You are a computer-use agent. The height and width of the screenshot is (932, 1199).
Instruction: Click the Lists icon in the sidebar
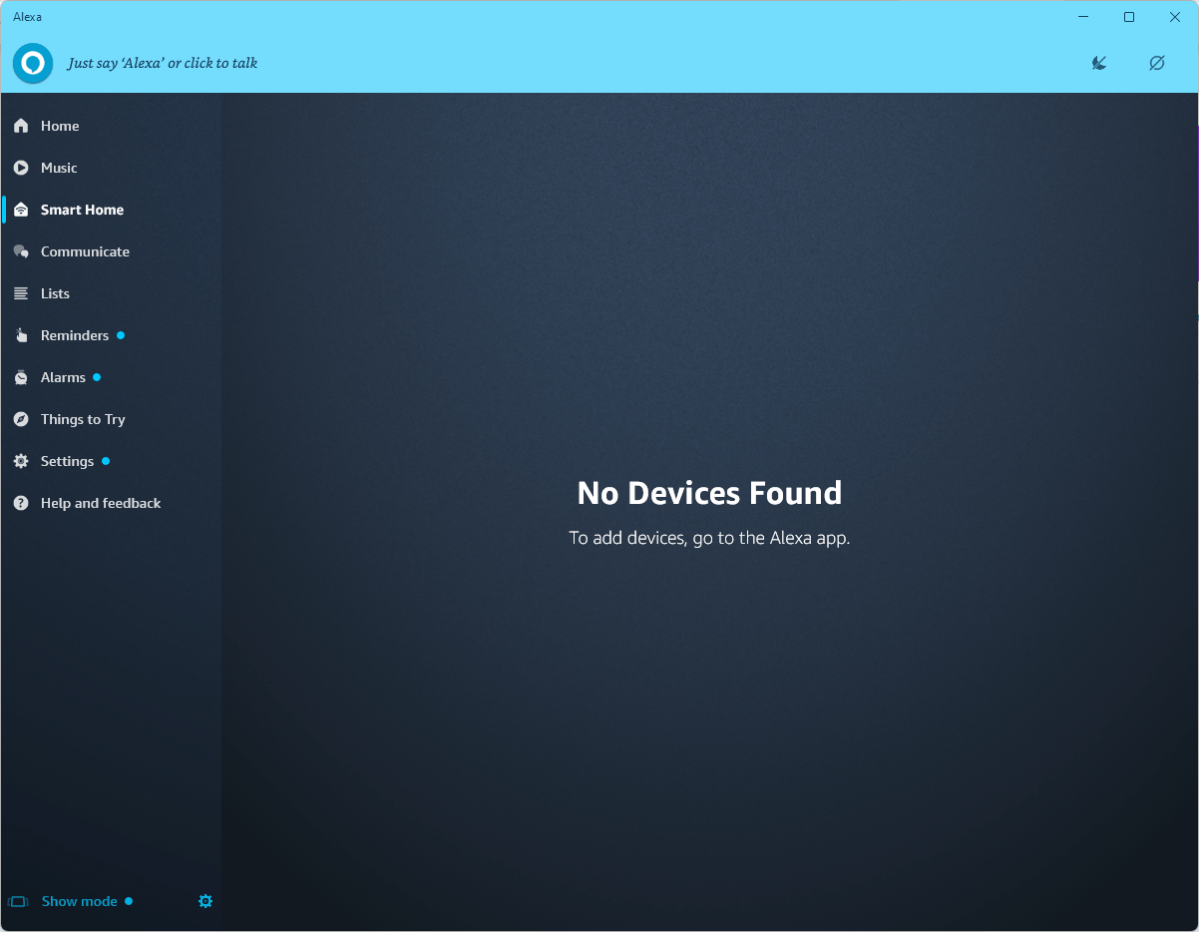(21, 294)
